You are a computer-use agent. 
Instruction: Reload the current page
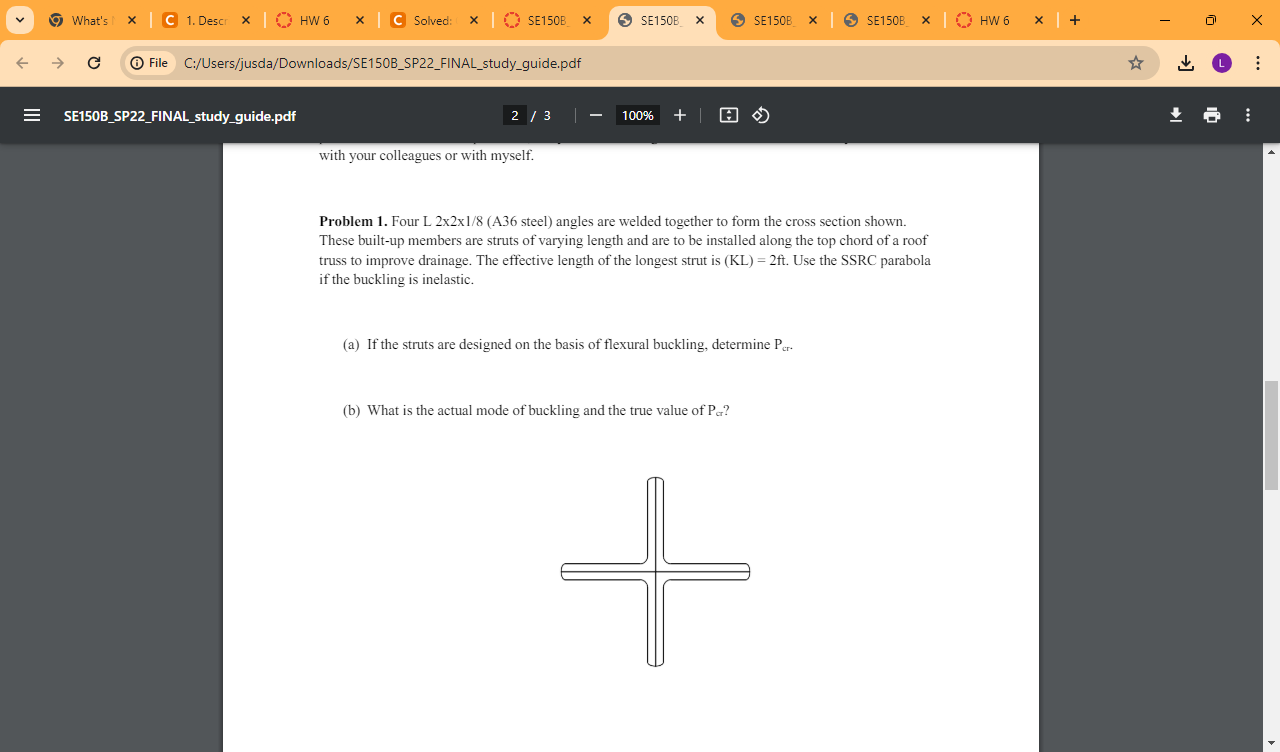click(94, 63)
